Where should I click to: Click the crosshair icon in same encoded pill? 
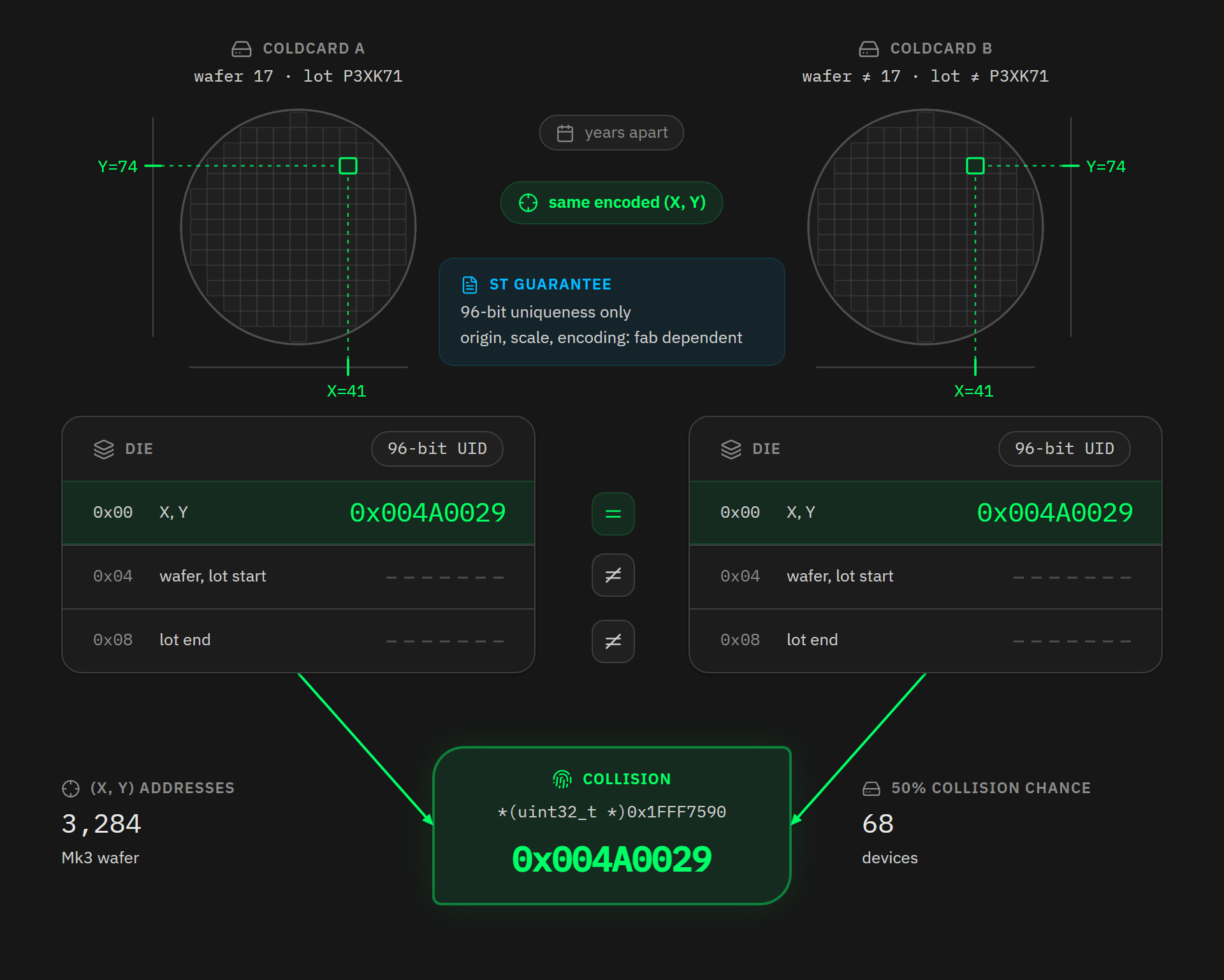click(528, 203)
